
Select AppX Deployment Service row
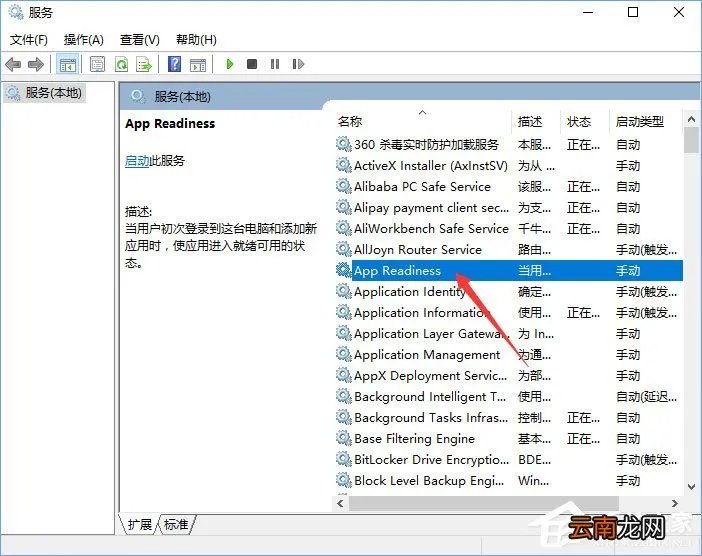(x=509, y=376)
